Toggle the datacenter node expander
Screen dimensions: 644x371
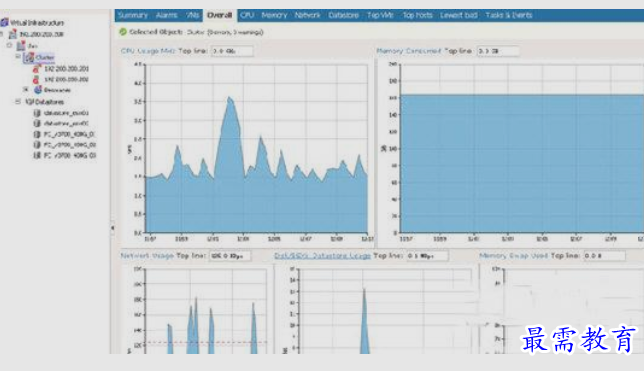[9, 45]
